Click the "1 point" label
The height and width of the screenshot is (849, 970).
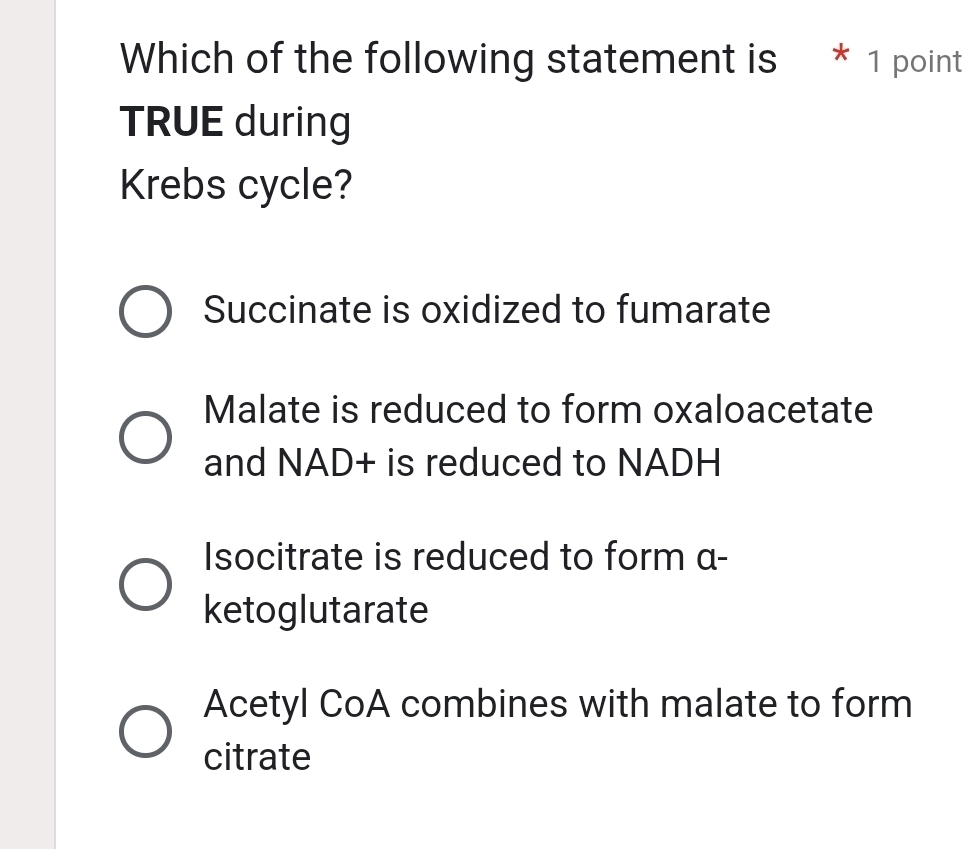915,61
